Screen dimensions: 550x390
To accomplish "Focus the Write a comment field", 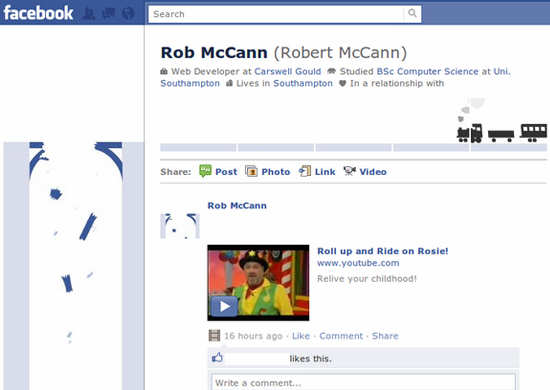I will point(363,383).
